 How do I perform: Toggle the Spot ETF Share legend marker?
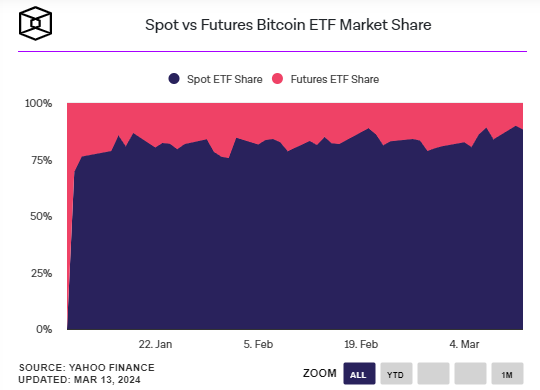(174, 79)
